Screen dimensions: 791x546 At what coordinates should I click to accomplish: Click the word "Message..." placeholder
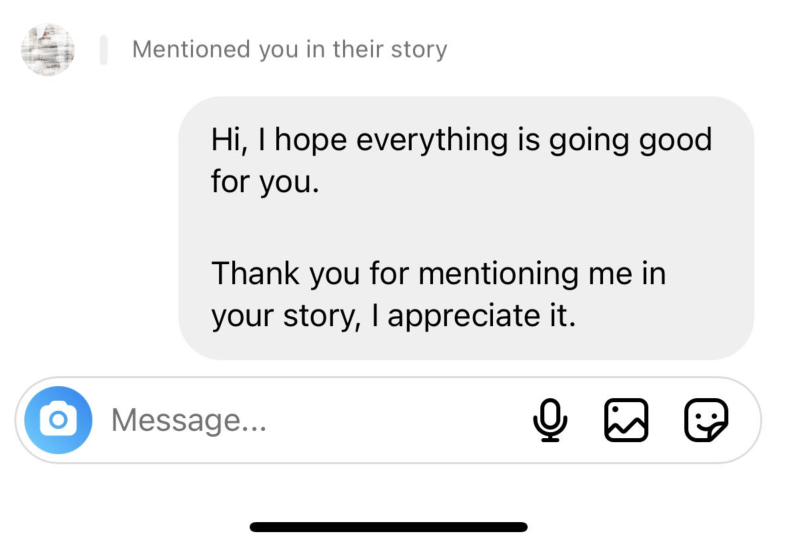(x=188, y=420)
